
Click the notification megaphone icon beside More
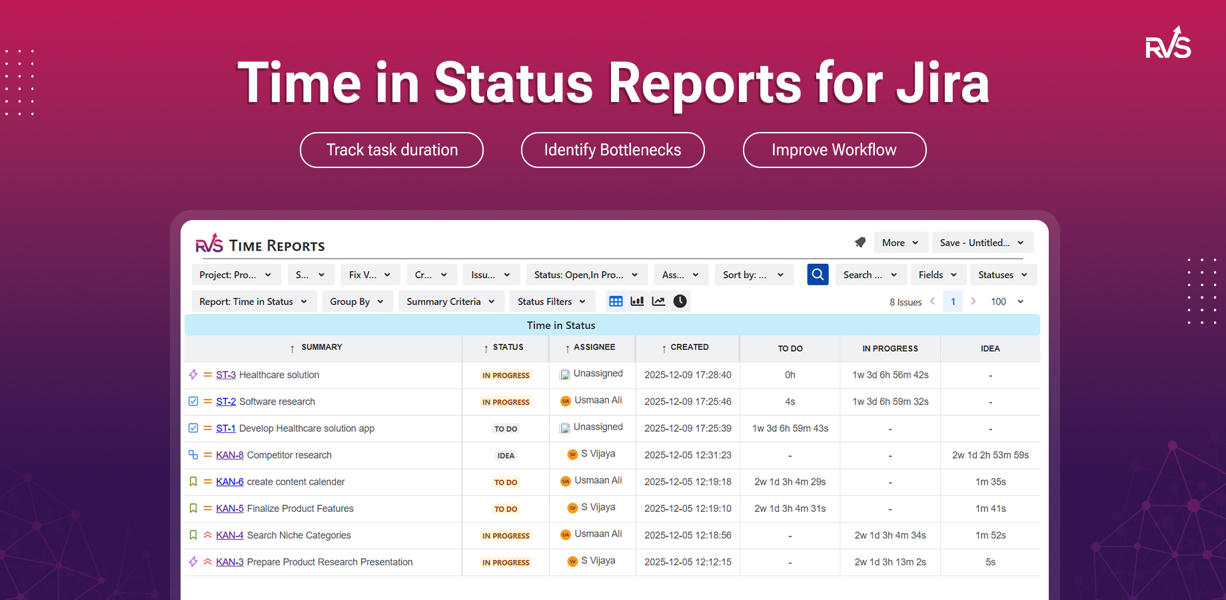click(860, 242)
